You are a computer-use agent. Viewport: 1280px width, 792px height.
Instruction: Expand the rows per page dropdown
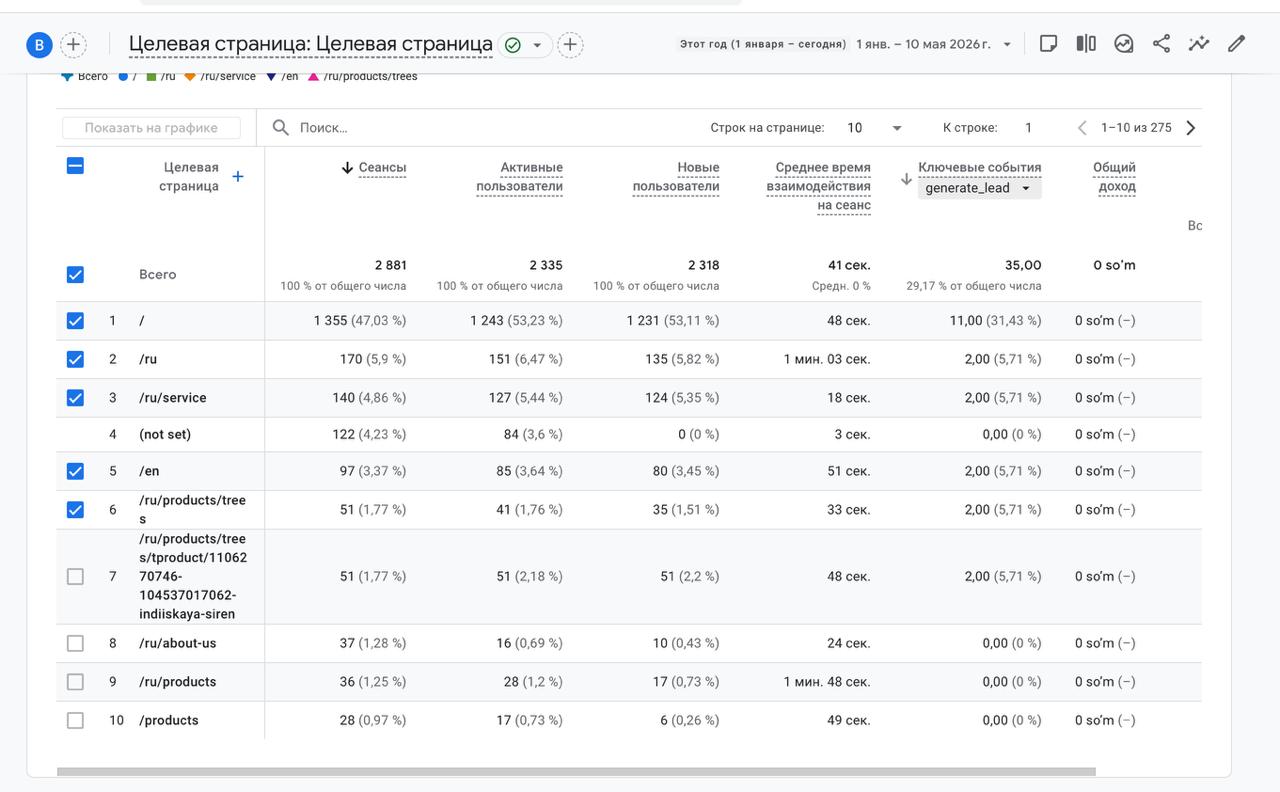tap(875, 128)
